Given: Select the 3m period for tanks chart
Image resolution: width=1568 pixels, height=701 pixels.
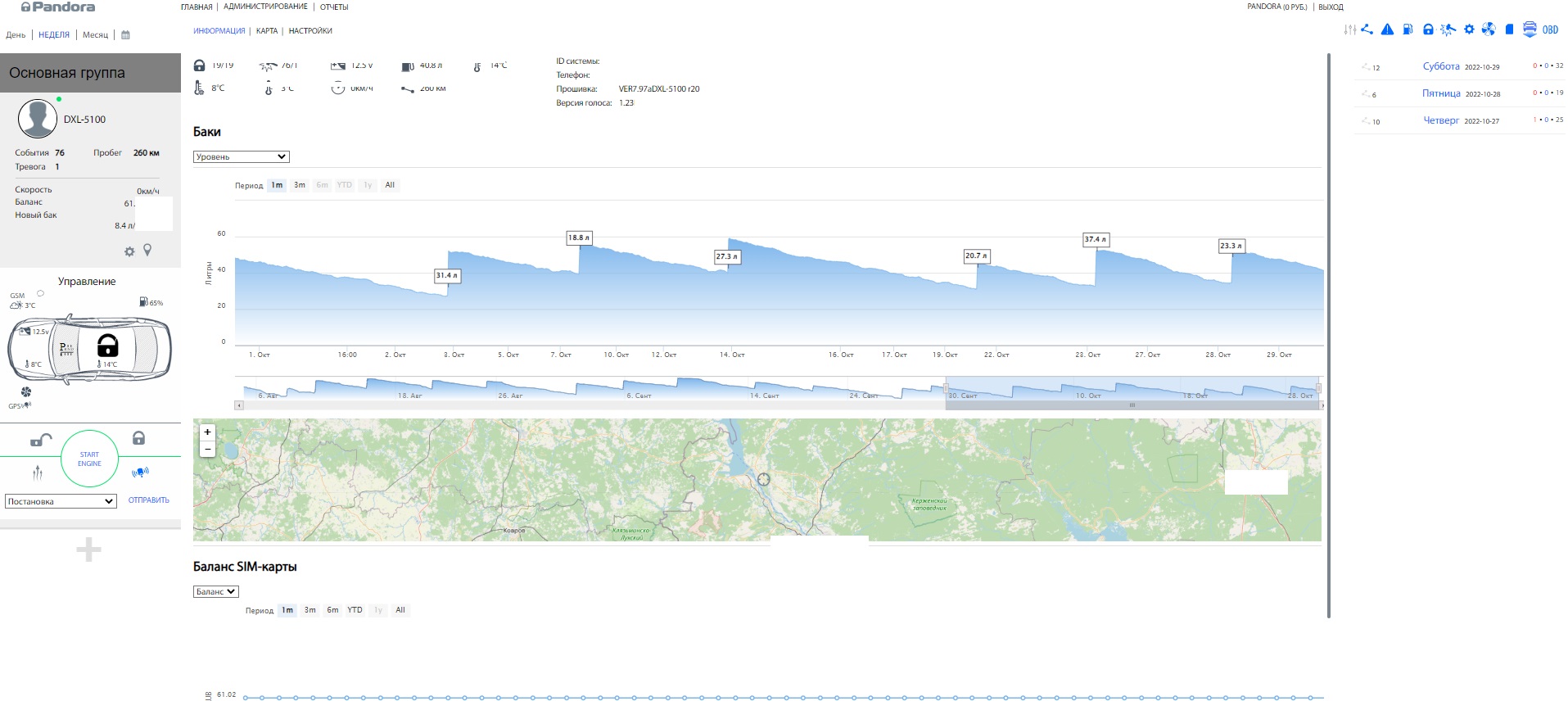Looking at the screenshot, I should click(300, 185).
